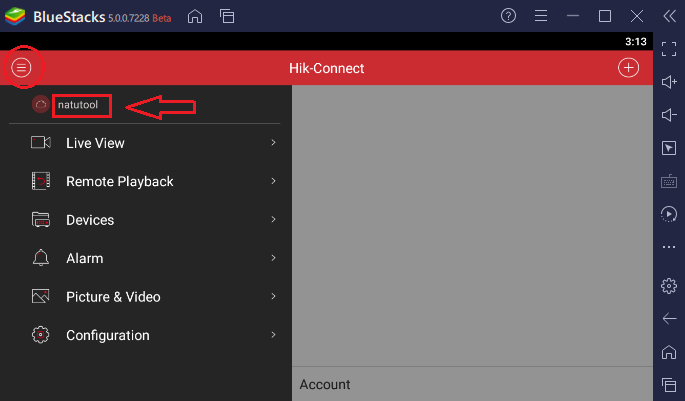Open the Configuration menu item
Viewport: 685px width, 401px height.
point(144,335)
